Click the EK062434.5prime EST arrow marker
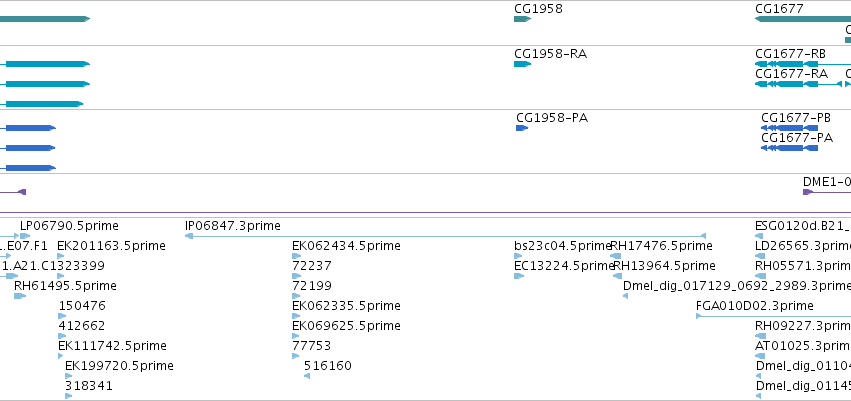Viewport: 851px width, 401px height. 296,256
